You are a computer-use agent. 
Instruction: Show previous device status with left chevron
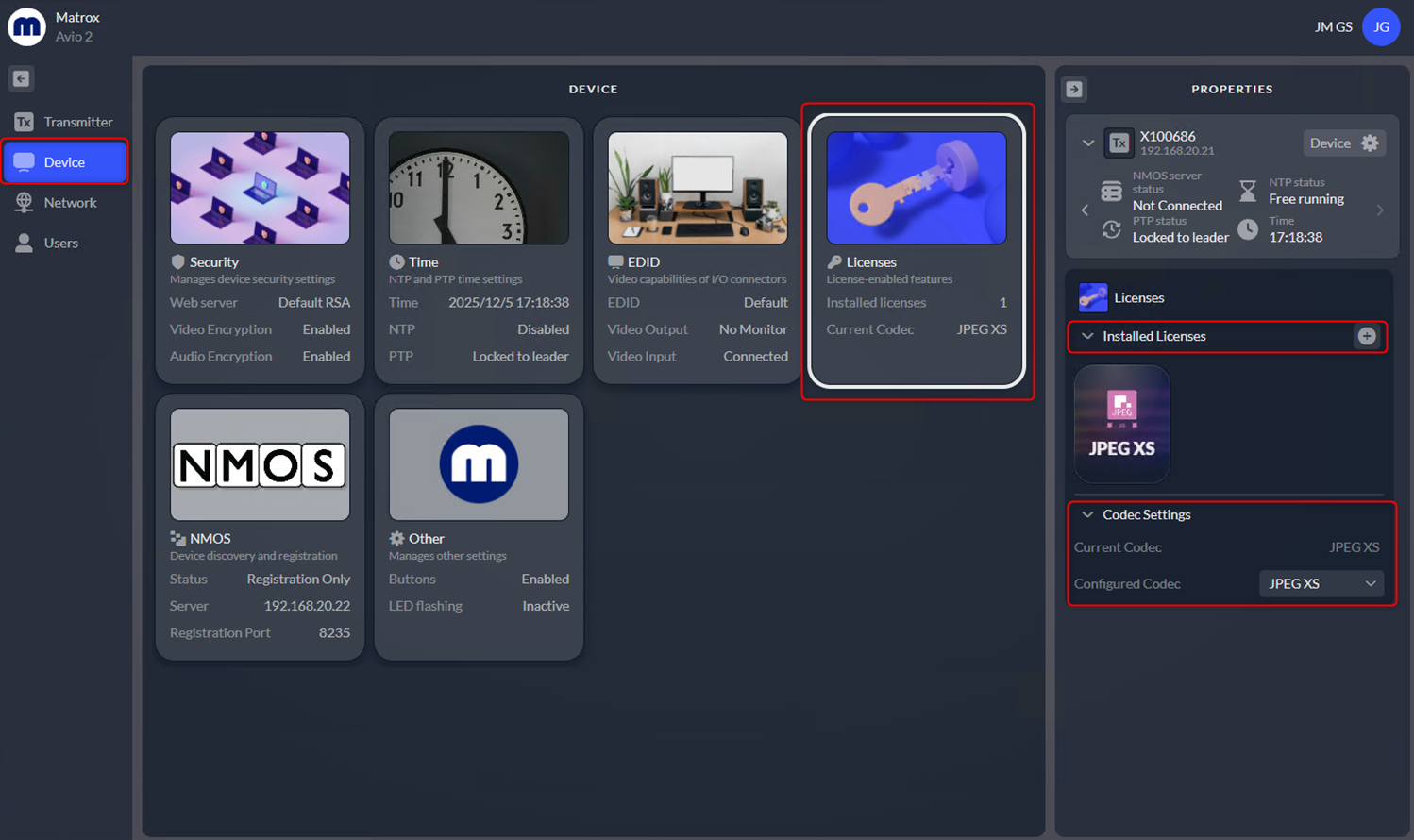[x=1085, y=210]
